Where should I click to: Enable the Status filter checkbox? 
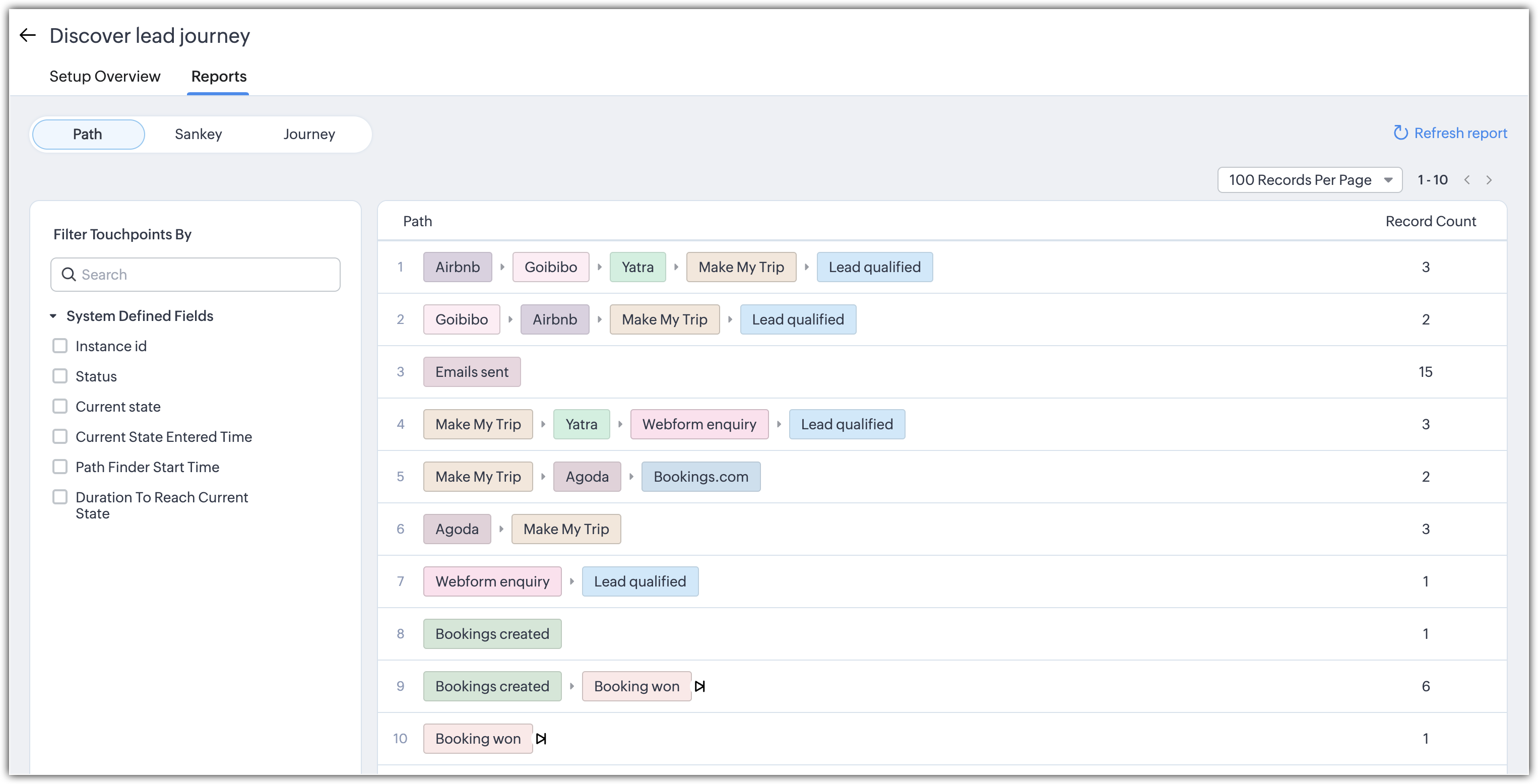(59, 376)
